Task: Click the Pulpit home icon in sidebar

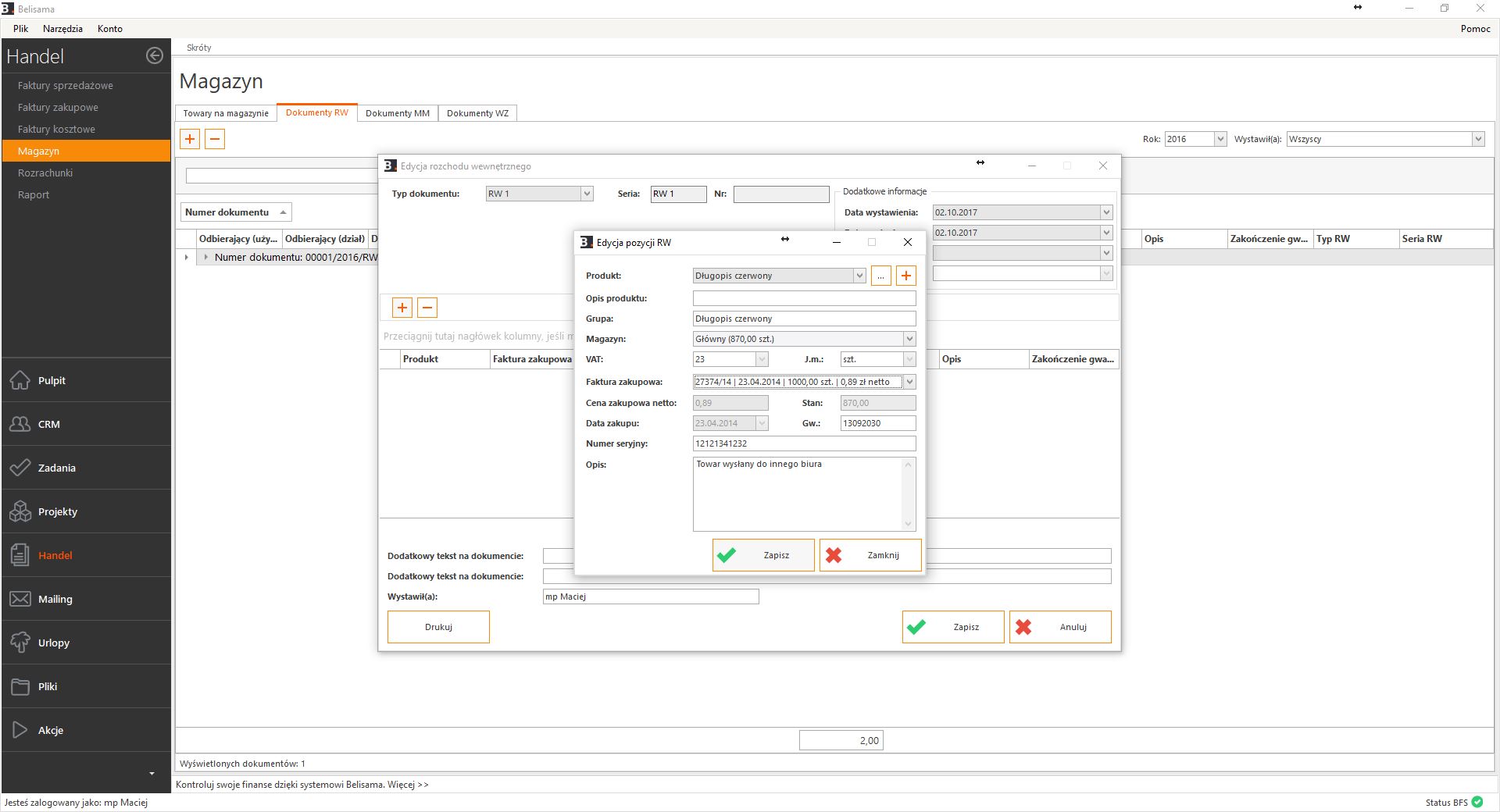Action: click(20, 380)
